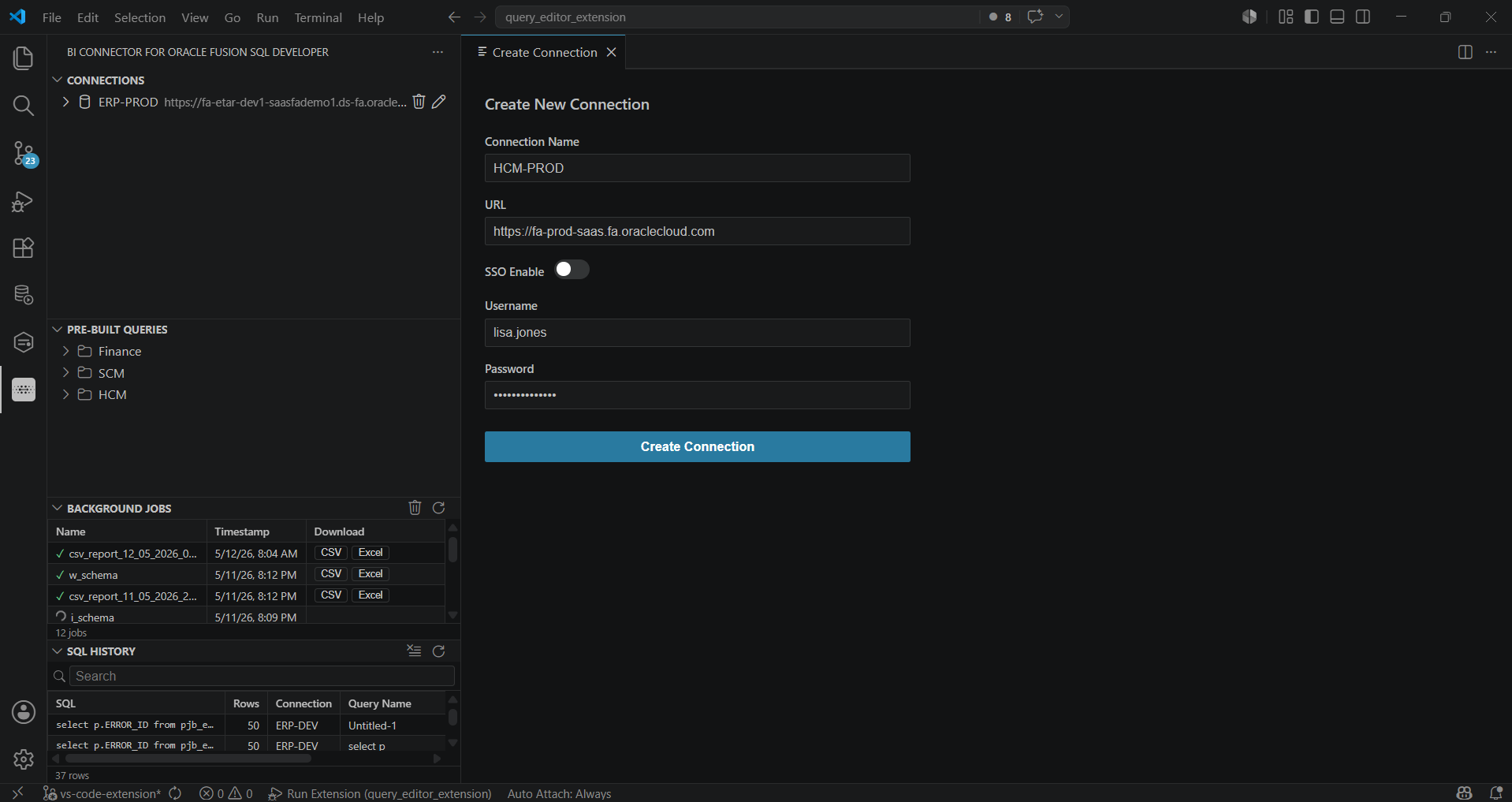The height and width of the screenshot is (802, 1512).
Task: Collapse the SQL HISTORY section
Action: coord(57,651)
